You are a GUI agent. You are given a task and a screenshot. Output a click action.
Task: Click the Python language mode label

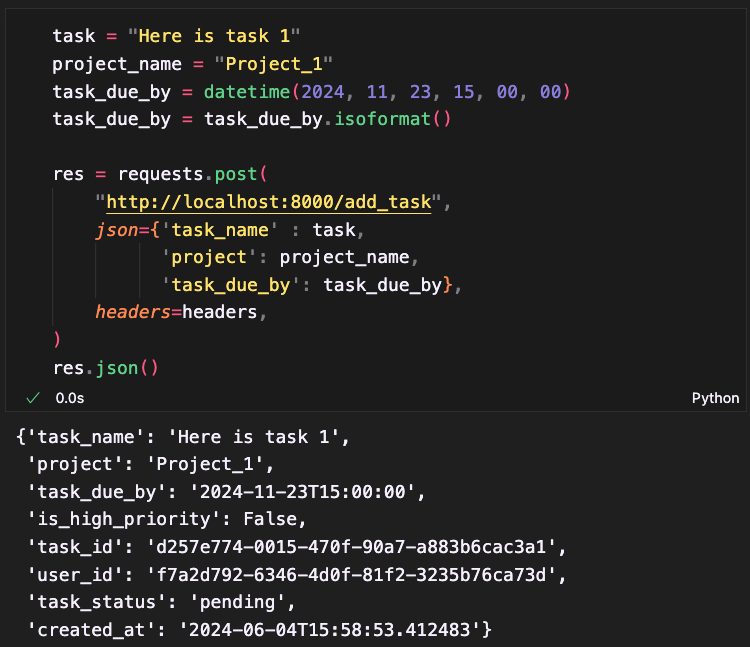point(715,398)
